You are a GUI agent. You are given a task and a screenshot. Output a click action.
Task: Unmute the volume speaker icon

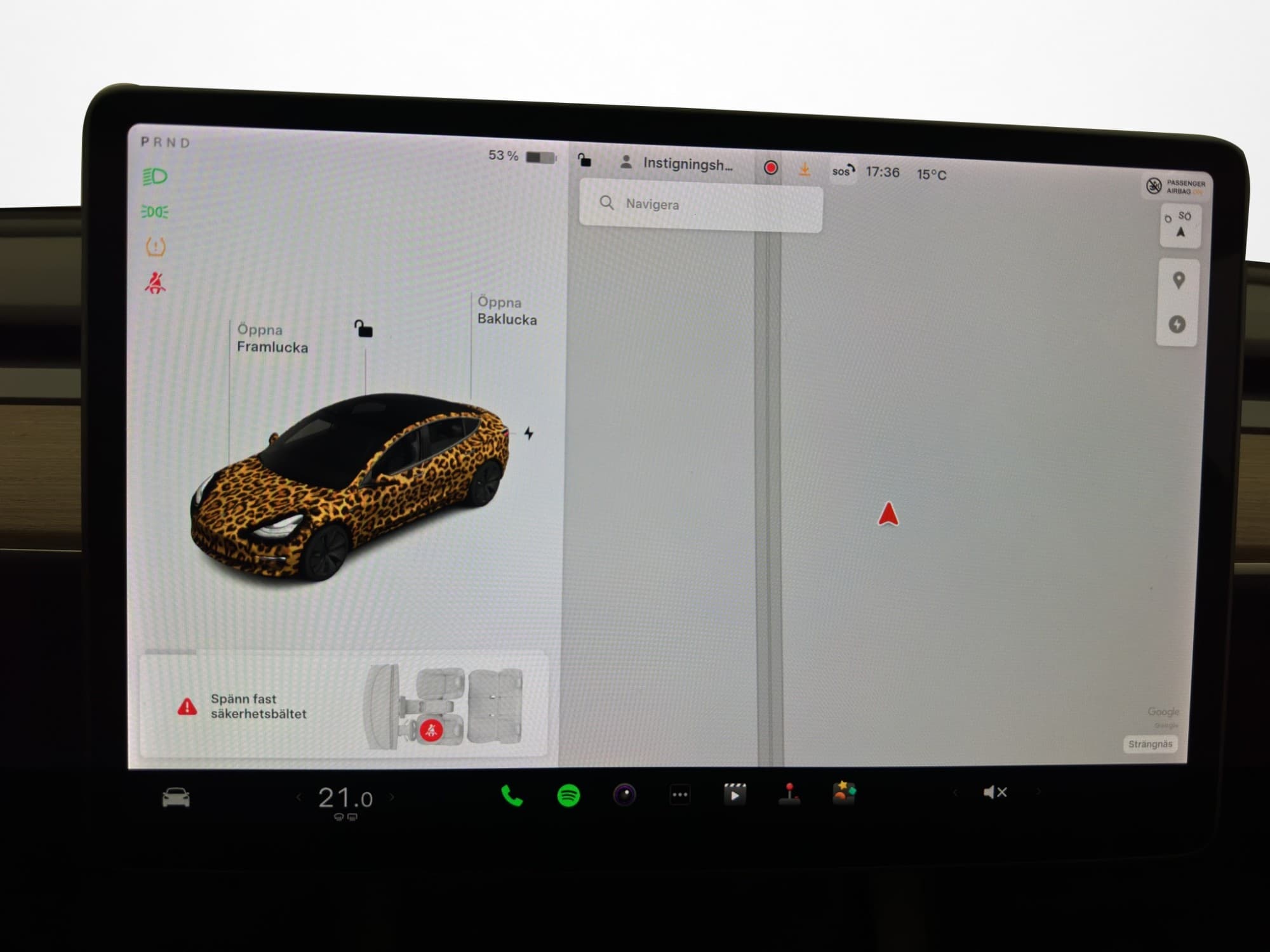[994, 792]
